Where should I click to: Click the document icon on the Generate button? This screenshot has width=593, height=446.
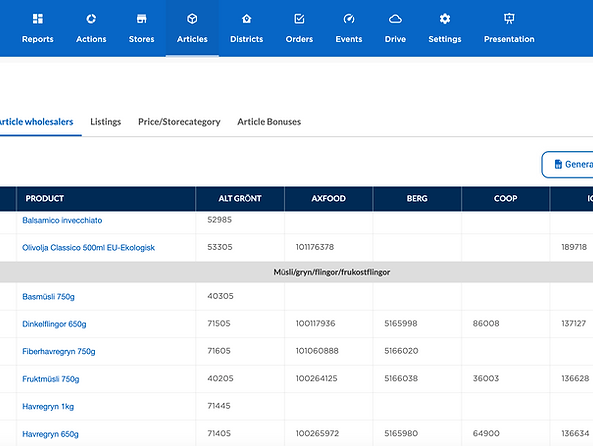tap(558, 164)
